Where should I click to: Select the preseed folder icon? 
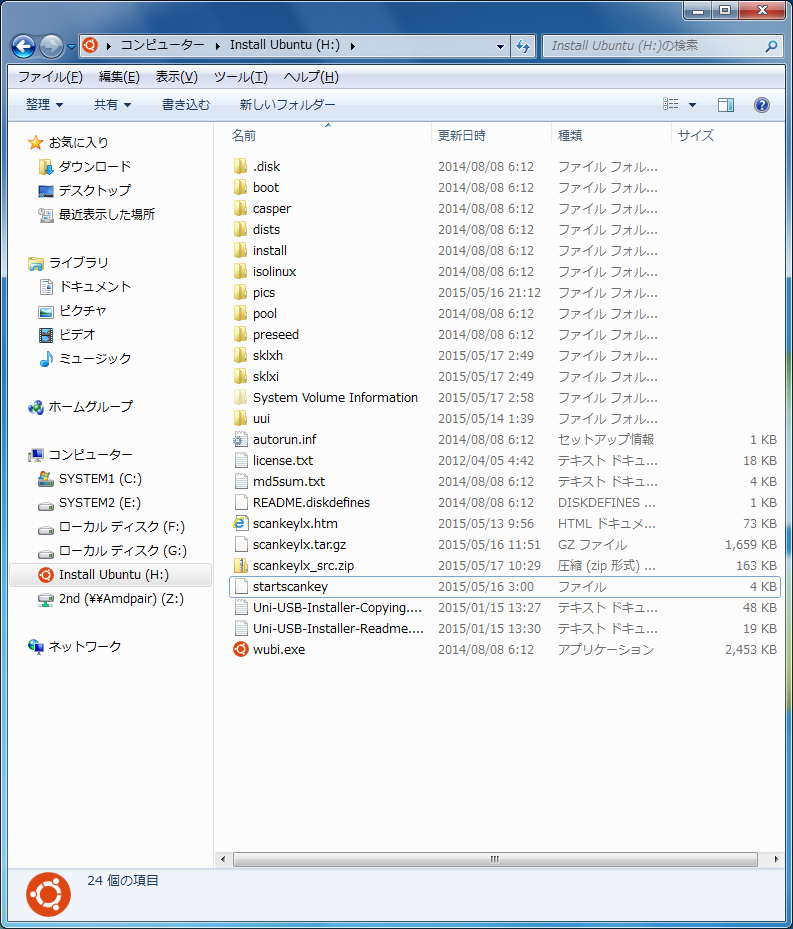point(240,335)
